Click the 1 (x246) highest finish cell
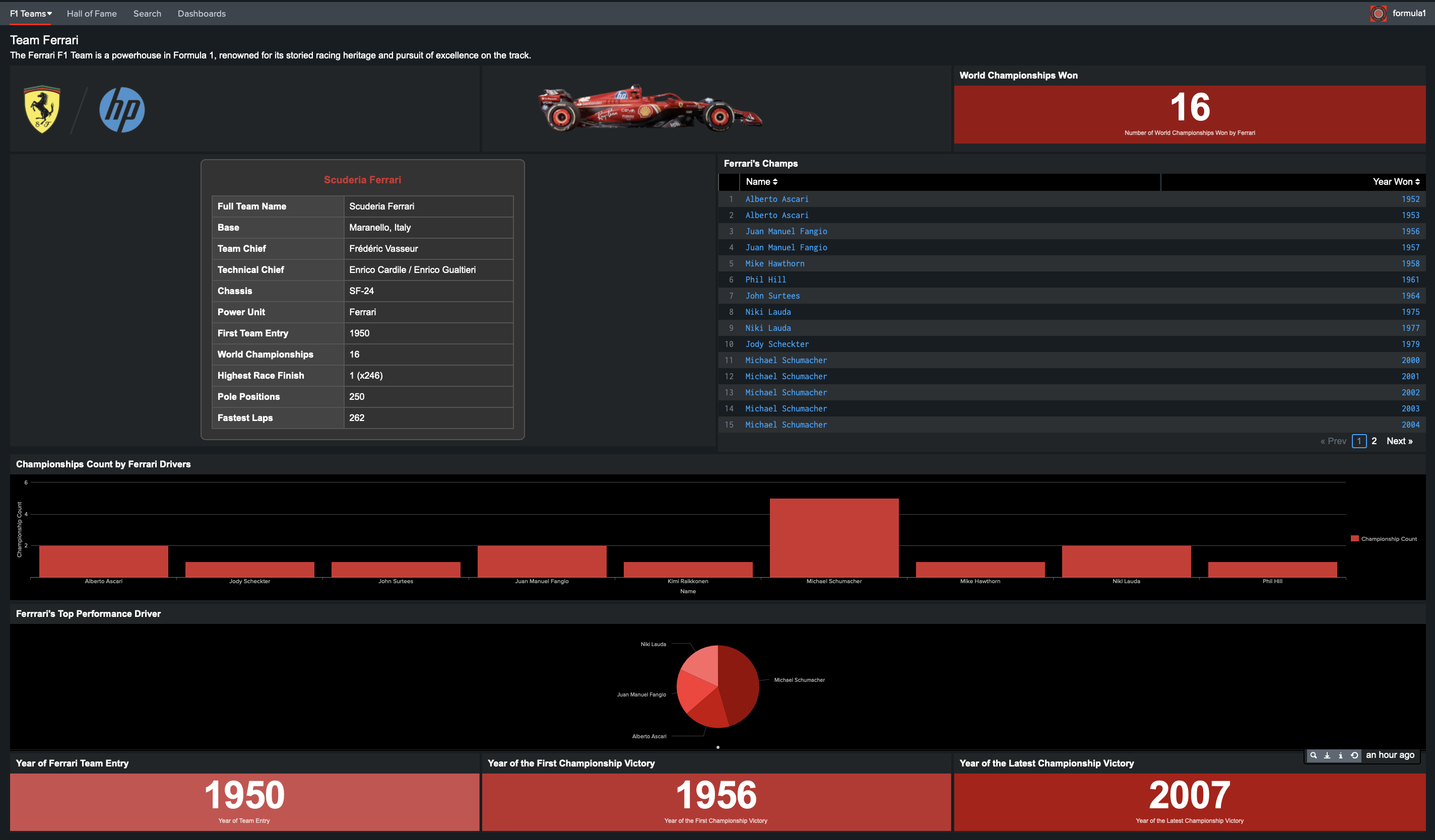The height and width of the screenshot is (840, 1435). 428,376
